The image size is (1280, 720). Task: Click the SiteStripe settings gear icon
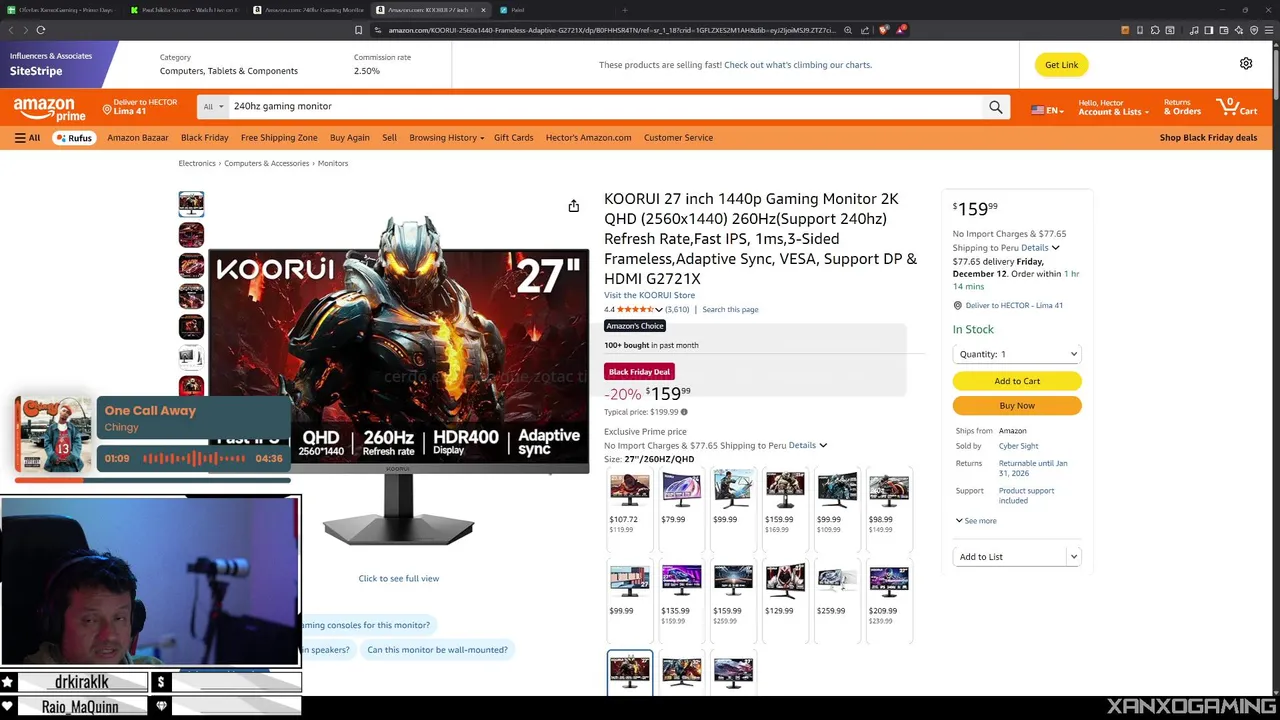click(x=1246, y=64)
